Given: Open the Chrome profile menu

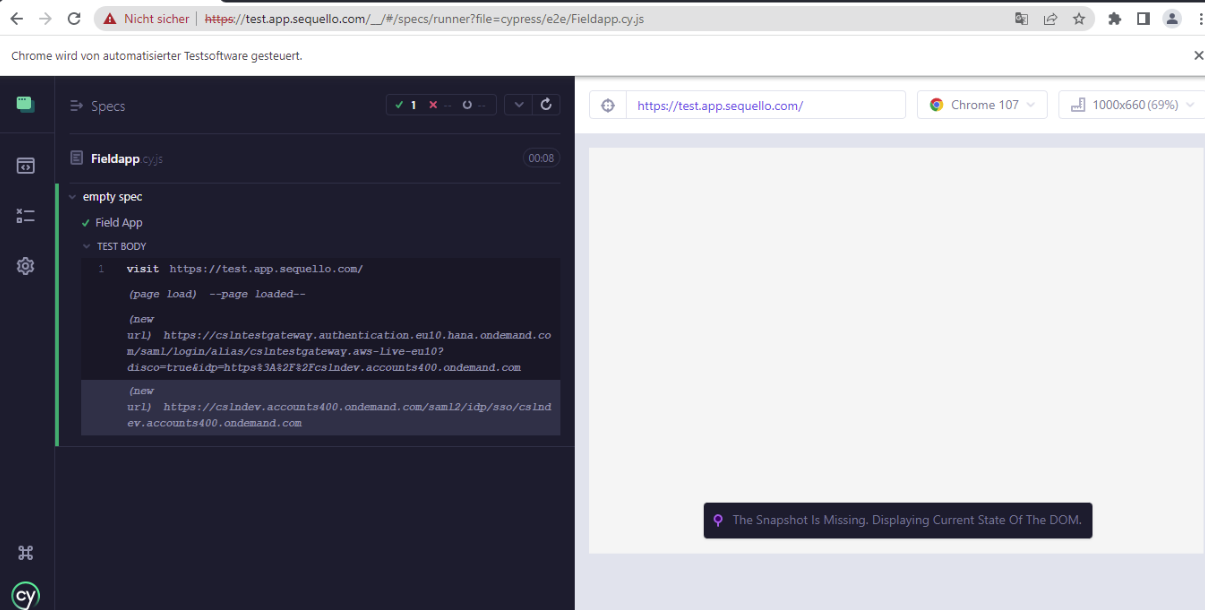Looking at the screenshot, I should click(x=1171, y=18).
